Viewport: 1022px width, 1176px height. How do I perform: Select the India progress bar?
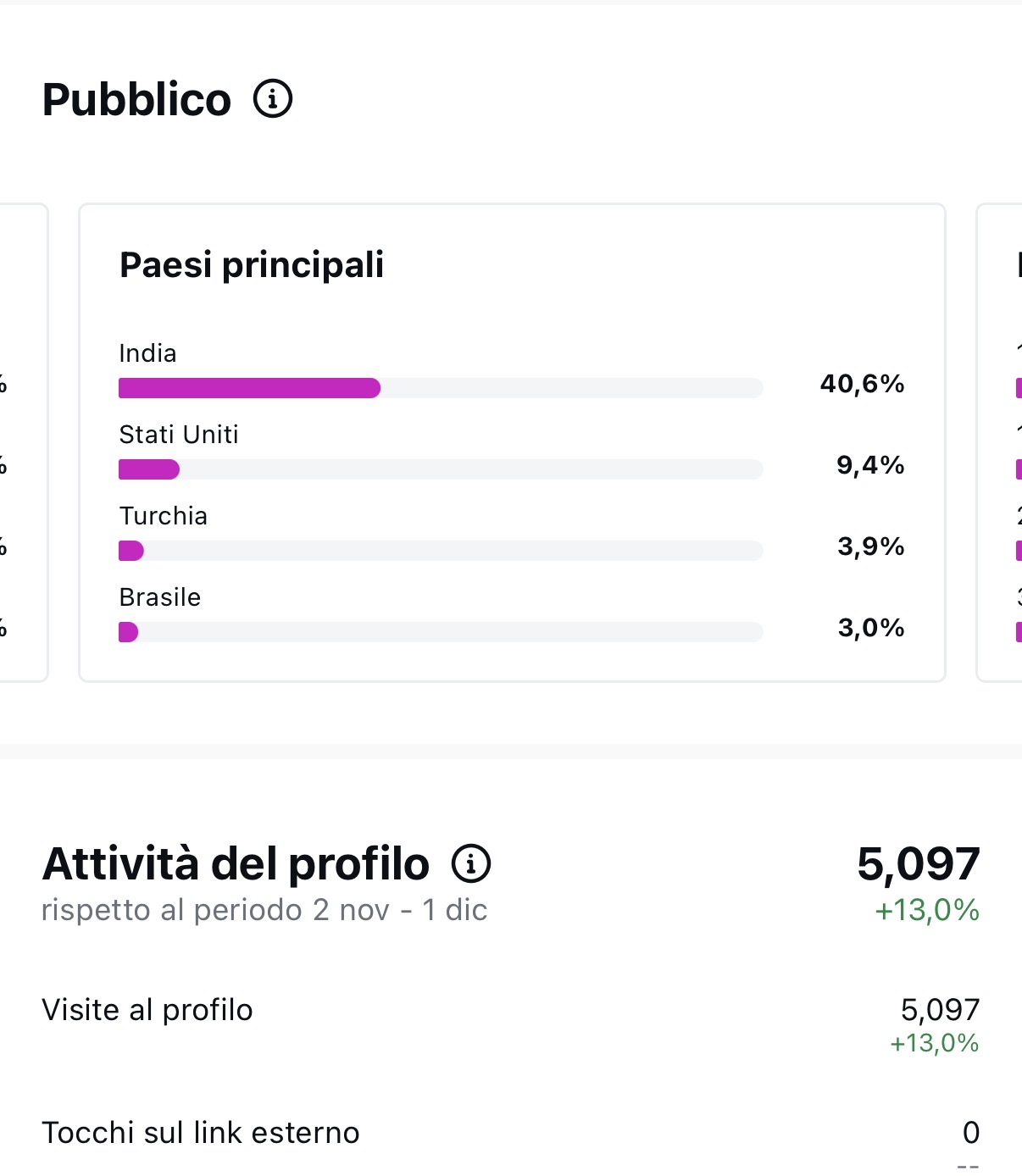coord(440,388)
